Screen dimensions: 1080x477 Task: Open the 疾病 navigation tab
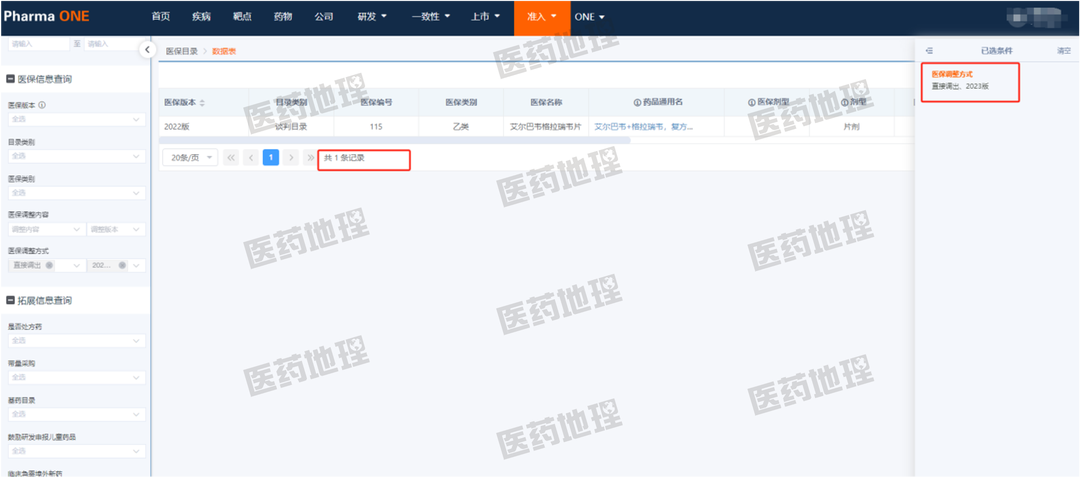click(201, 17)
